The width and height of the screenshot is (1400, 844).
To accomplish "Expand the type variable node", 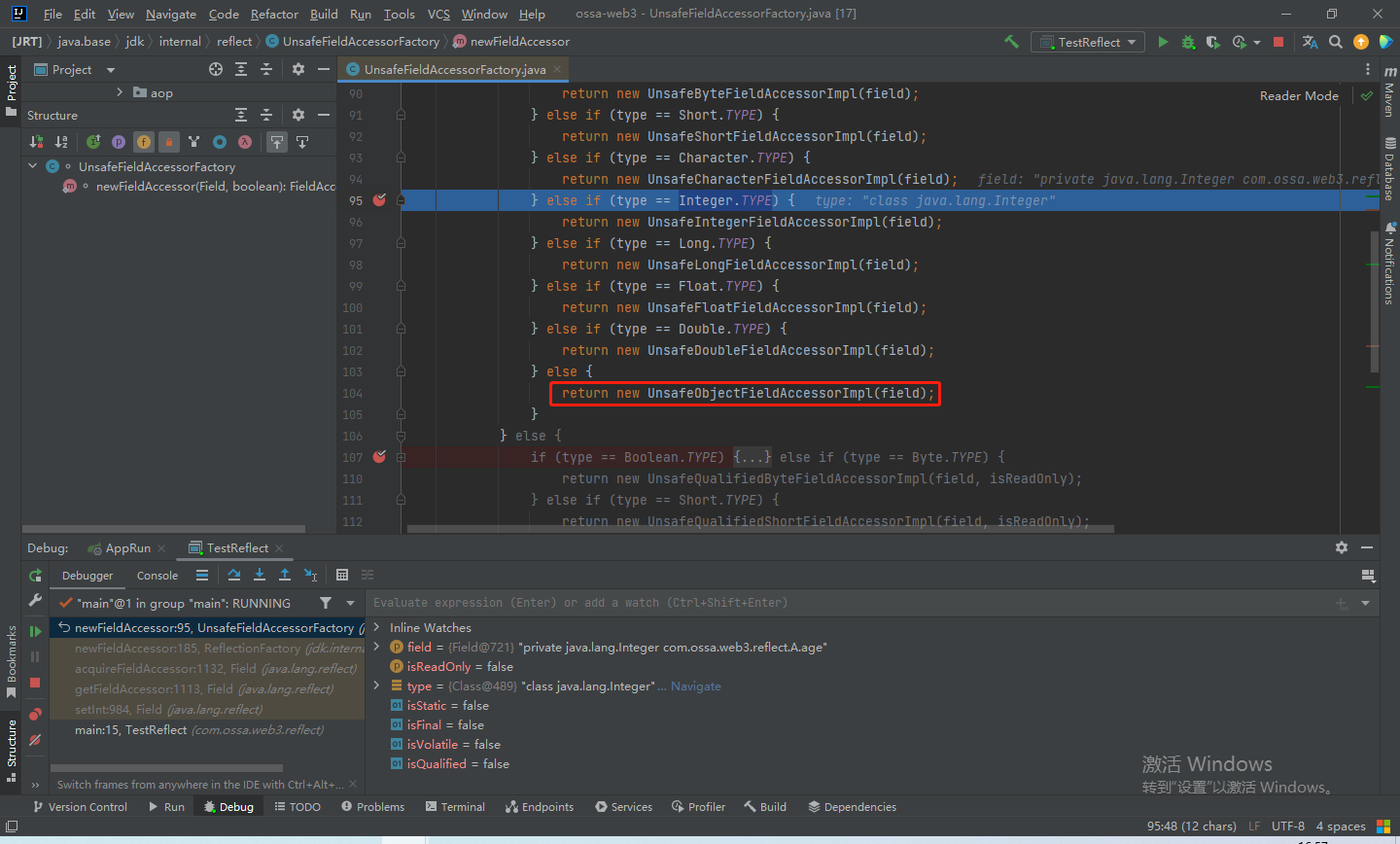I will click(x=377, y=686).
